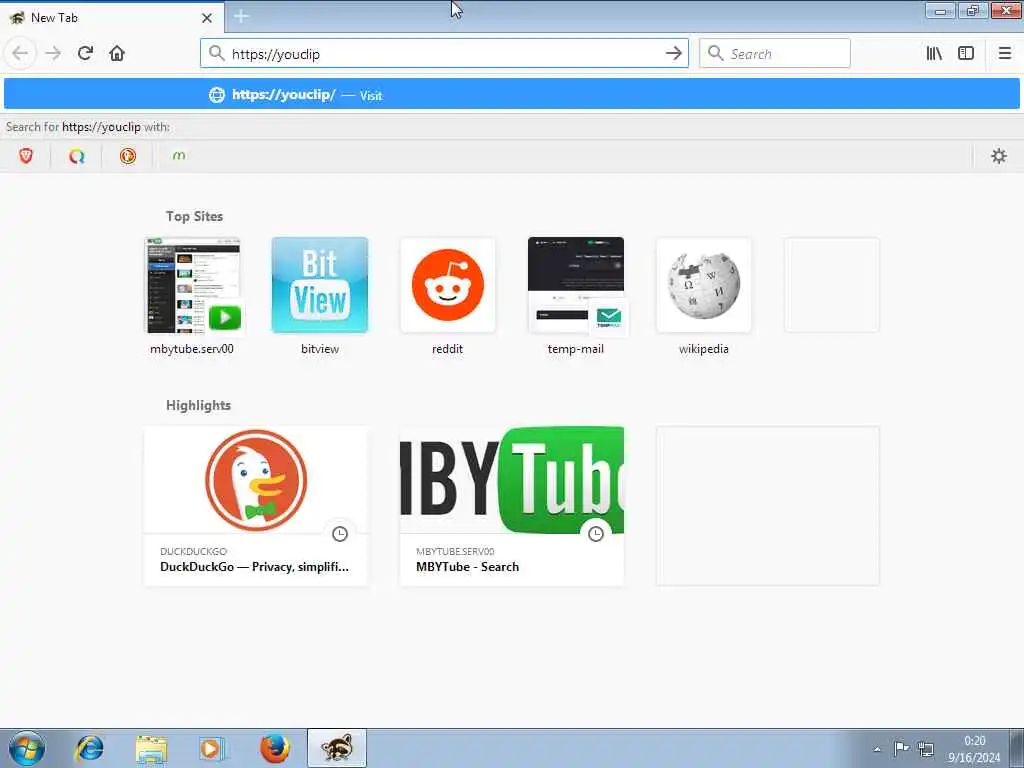The width and height of the screenshot is (1024, 768).
Task: Open the Library bookmarks icon
Action: (x=934, y=54)
